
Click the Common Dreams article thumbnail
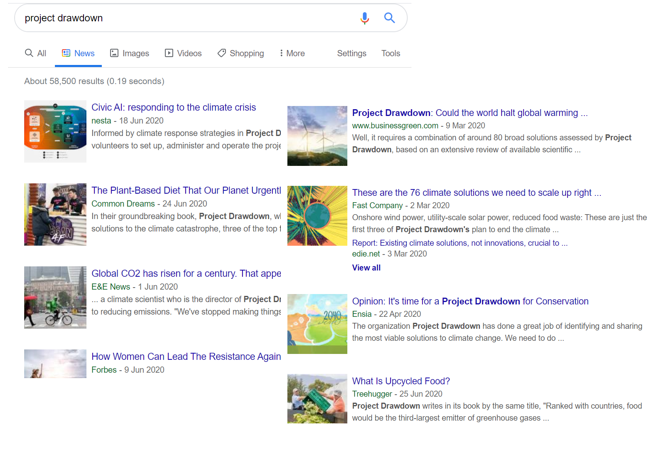pos(55,214)
